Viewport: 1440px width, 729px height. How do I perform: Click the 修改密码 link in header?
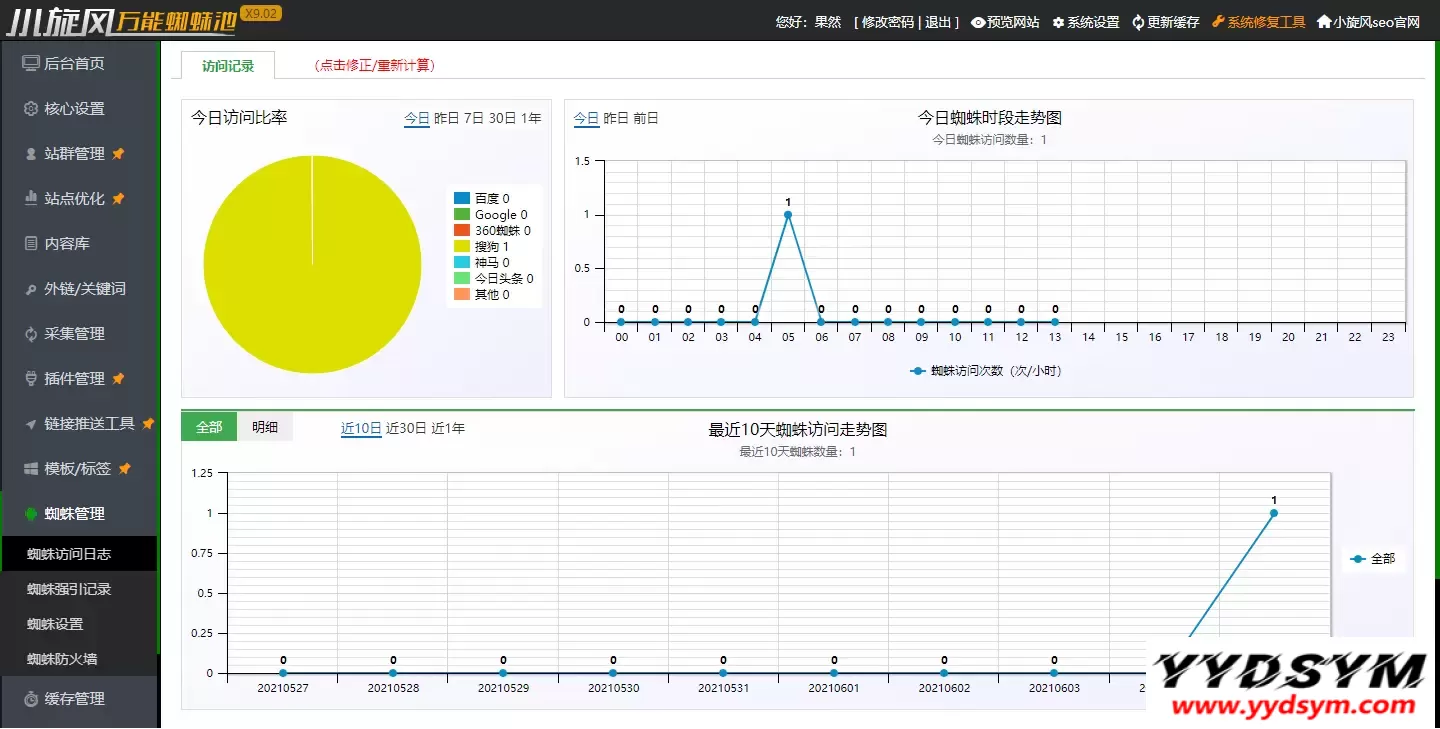[x=887, y=22]
